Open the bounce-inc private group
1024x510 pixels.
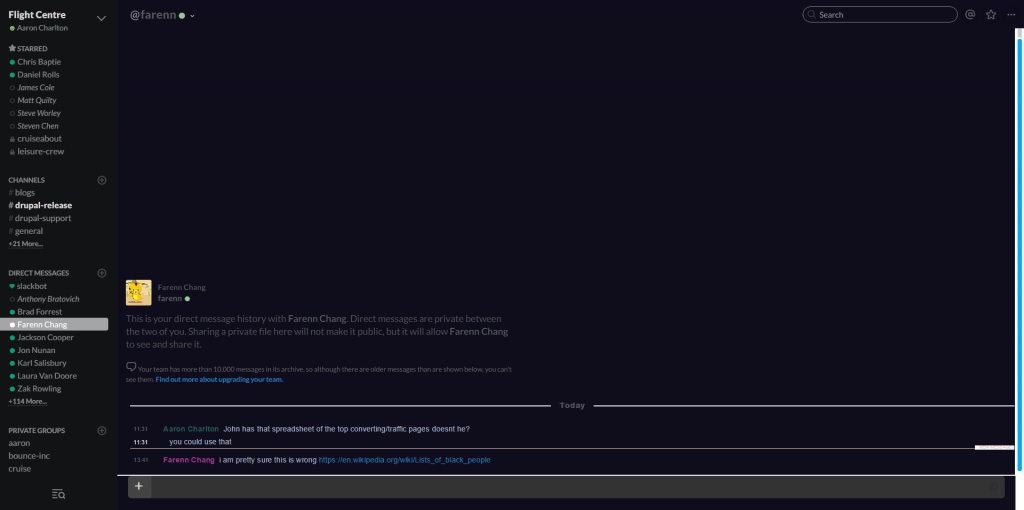29,456
